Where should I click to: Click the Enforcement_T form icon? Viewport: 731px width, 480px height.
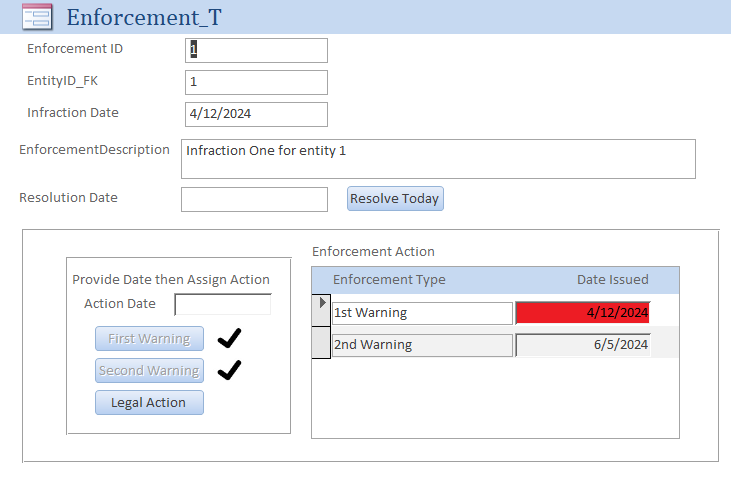click(37, 17)
